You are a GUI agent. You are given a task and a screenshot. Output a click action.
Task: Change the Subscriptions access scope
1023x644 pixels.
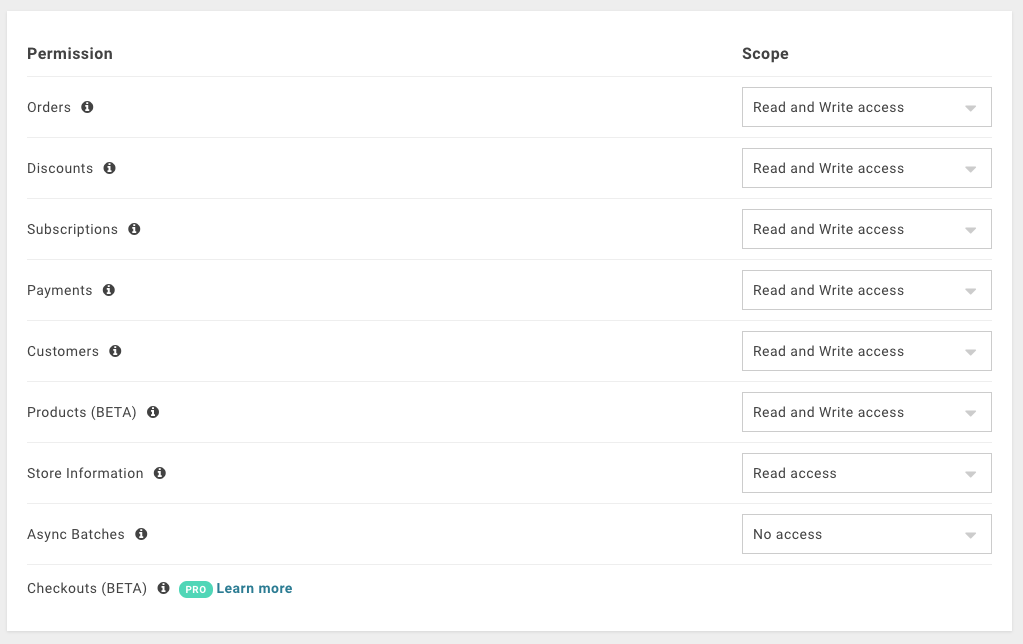pos(866,229)
